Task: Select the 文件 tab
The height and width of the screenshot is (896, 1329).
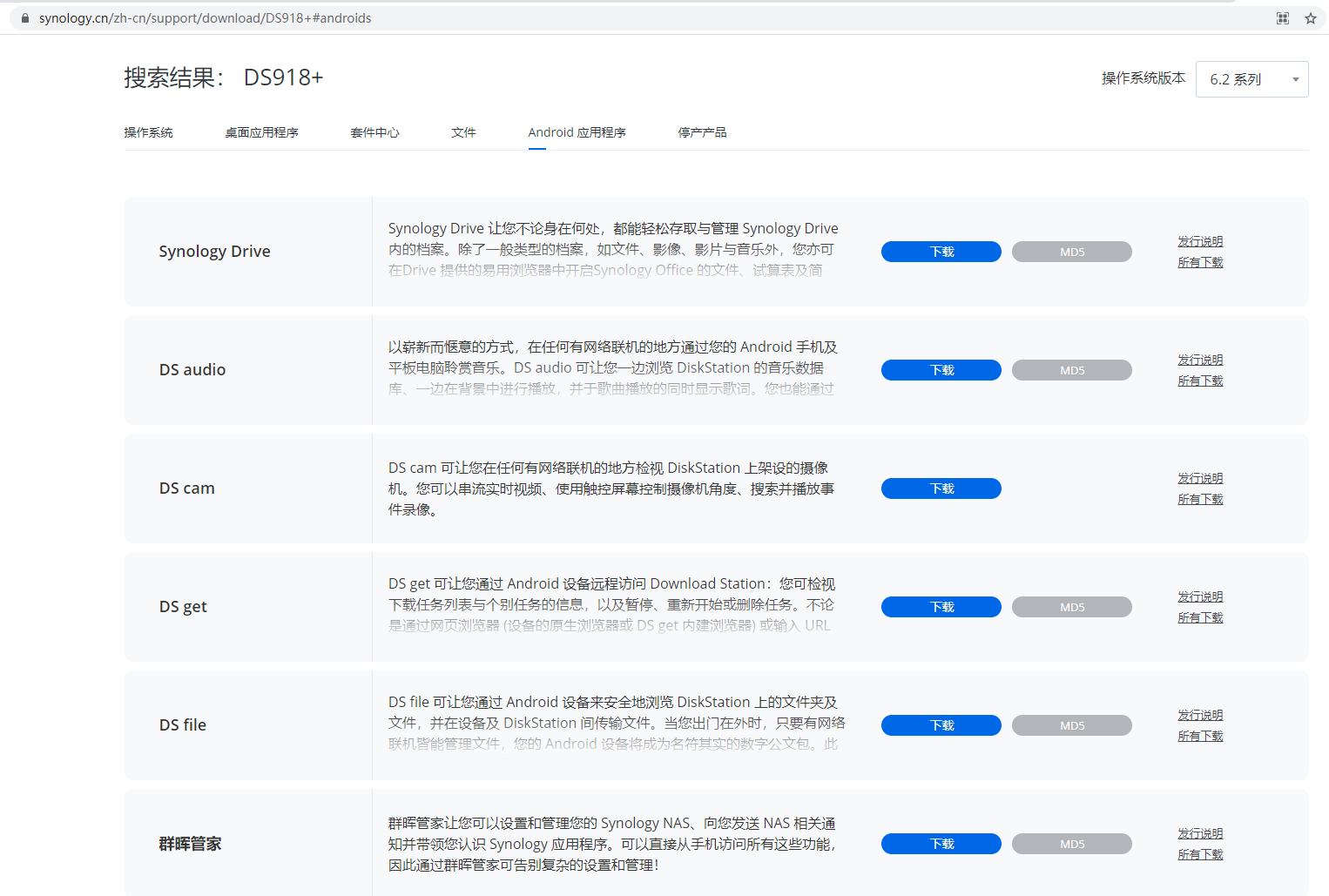Action: point(463,132)
